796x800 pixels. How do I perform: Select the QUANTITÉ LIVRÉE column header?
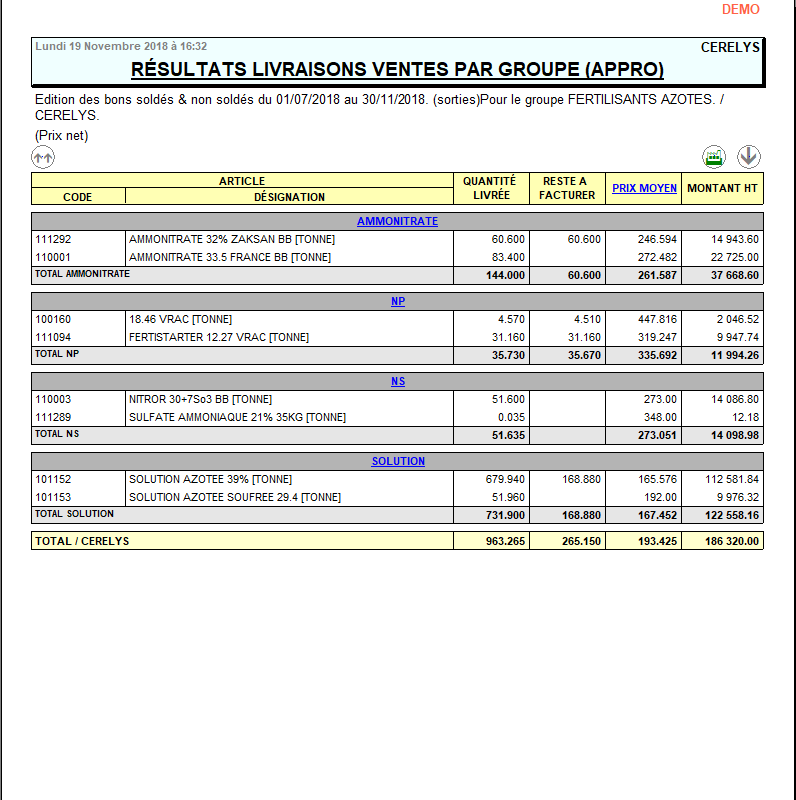pos(491,188)
